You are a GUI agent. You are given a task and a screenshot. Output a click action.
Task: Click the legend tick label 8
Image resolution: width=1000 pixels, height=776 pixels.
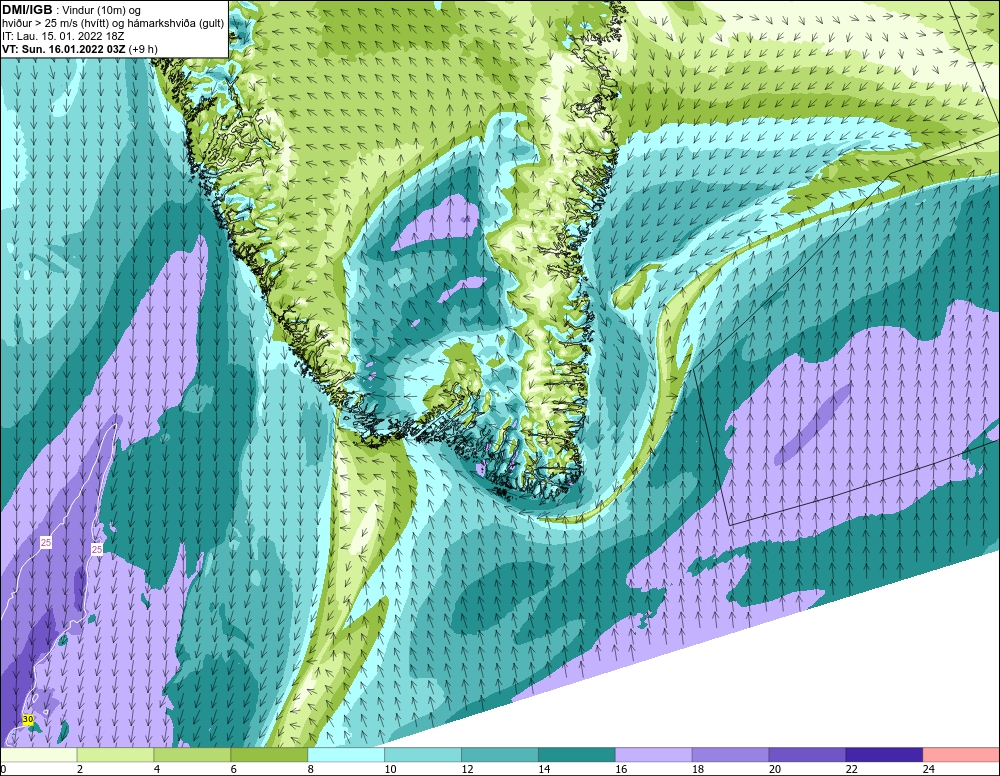click(x=311, y=769)
